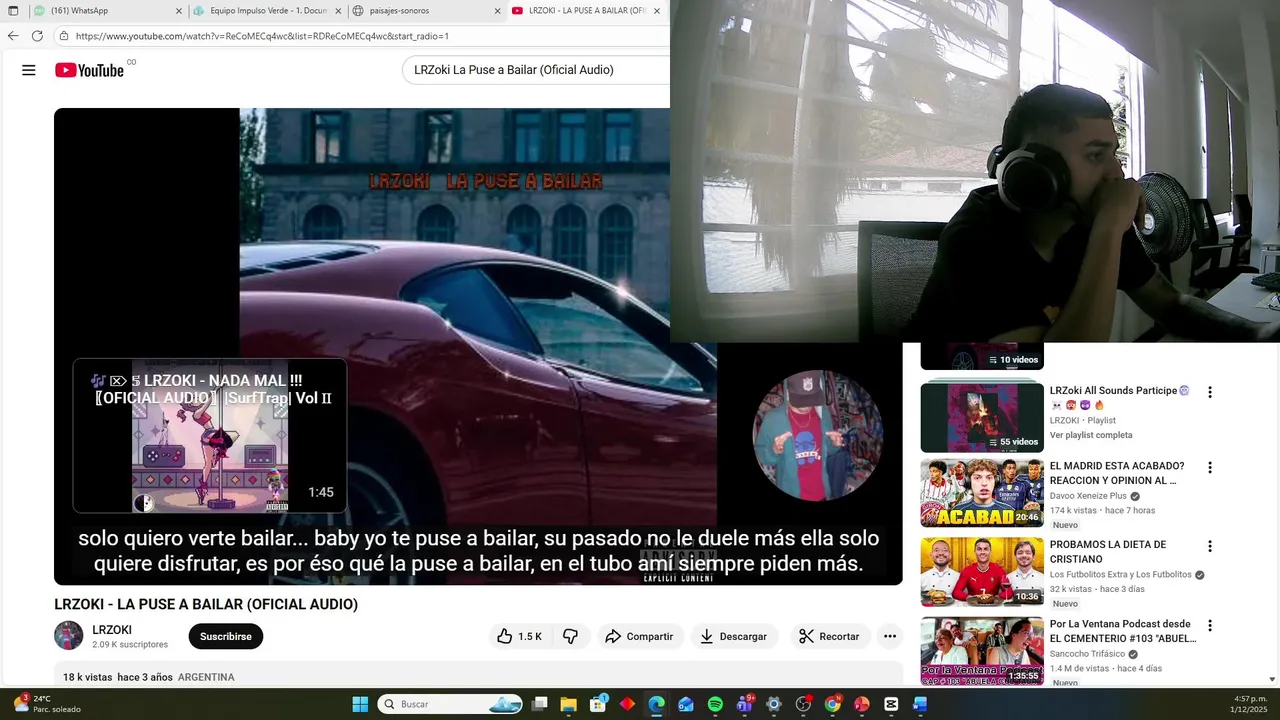Open options for EL MADRID ESTA ACABADO
Viewport: 1280px width, 720px height.
click(x=1210, y=467)
